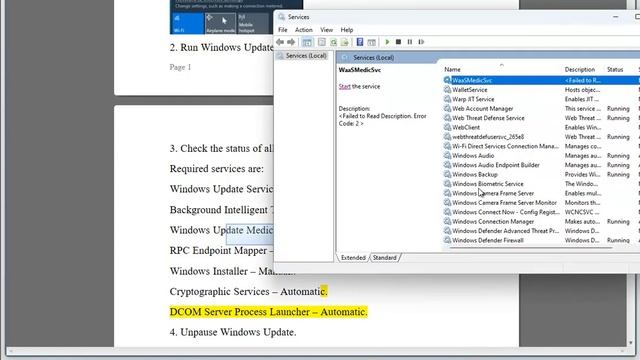The image size is (640, 360).
Task: Select the Windows Defender Firewall row
Action: (x=541, y=240)
